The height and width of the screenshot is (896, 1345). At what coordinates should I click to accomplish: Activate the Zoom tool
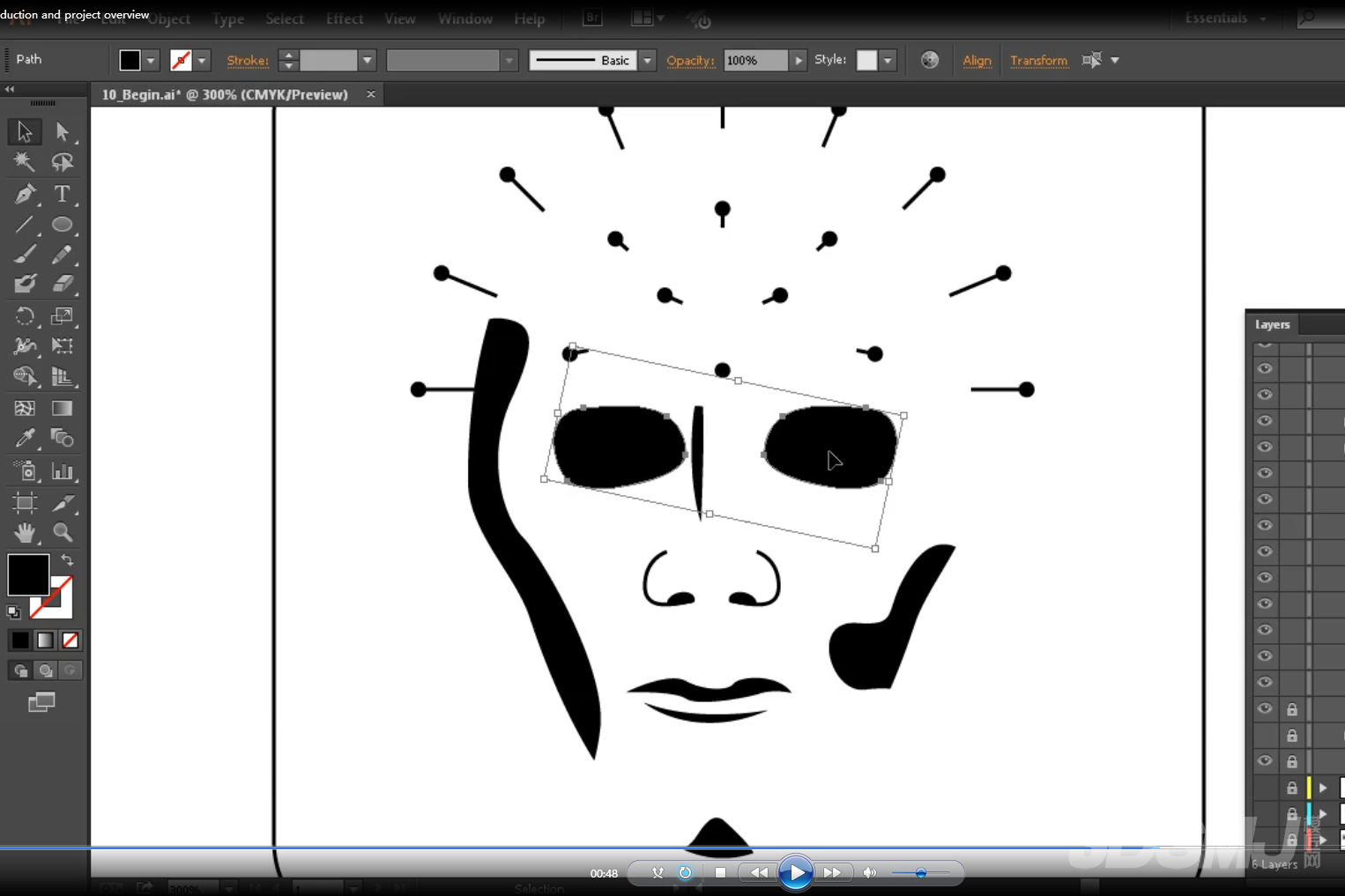coord(62,532)
